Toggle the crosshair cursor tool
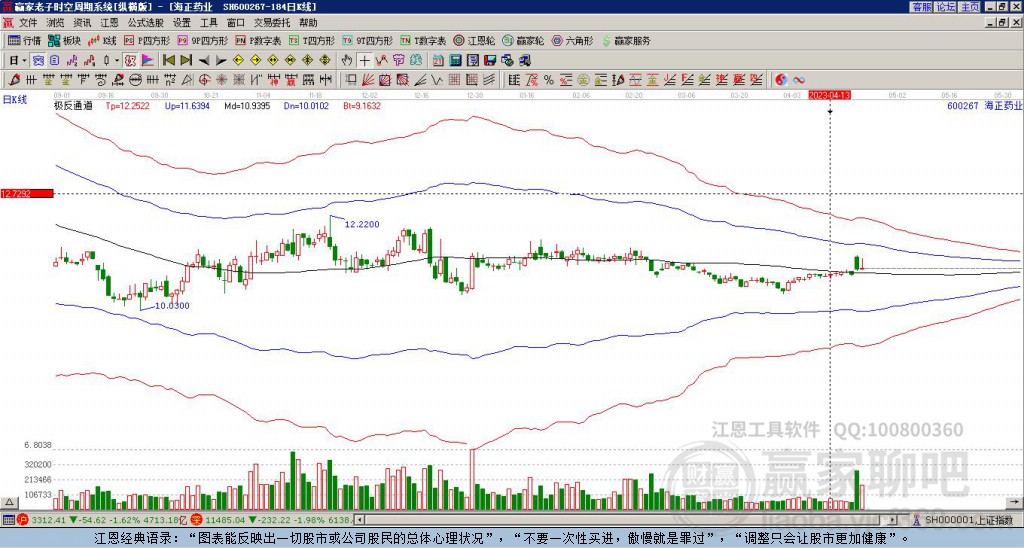The width and height of the screenshot is (1024, 548). [364, 61]
